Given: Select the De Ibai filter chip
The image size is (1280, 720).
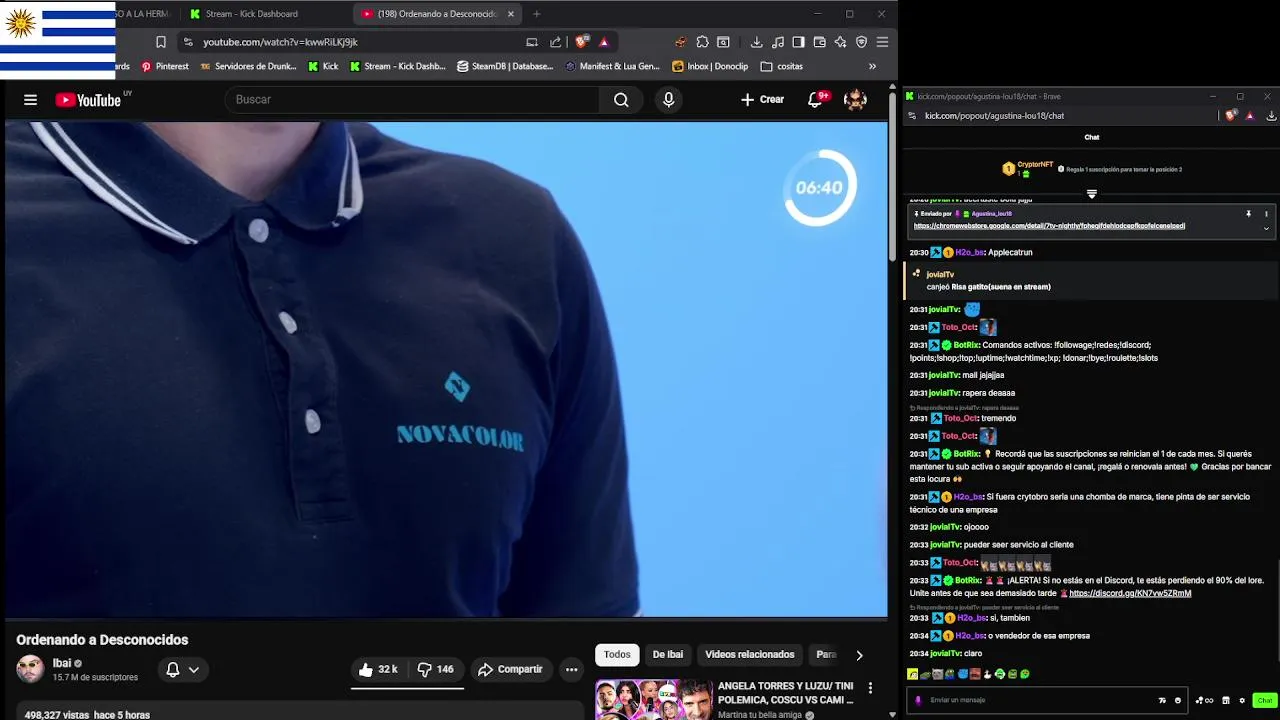Looking at the screenshot, I should click(x=668, y=655).
